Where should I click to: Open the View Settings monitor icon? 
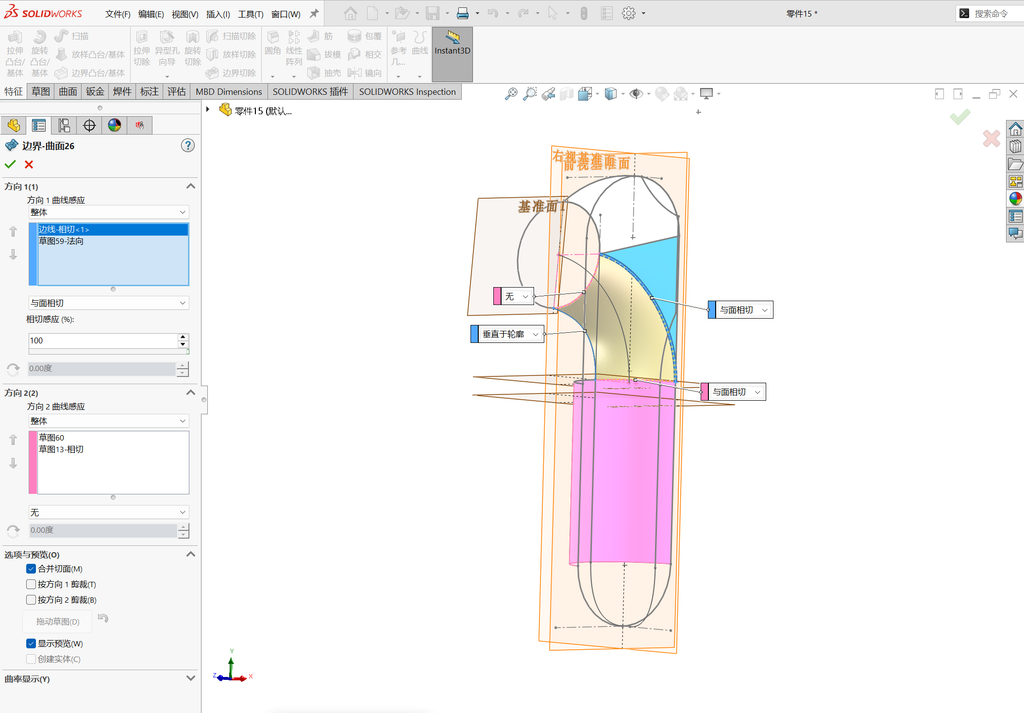(706, 94)
